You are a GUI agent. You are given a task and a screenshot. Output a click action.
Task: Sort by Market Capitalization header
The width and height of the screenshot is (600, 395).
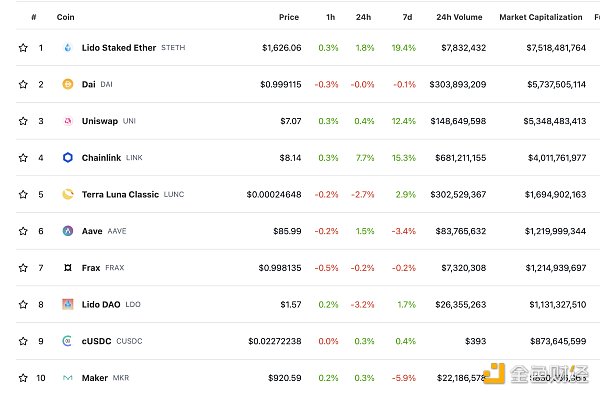541,17
